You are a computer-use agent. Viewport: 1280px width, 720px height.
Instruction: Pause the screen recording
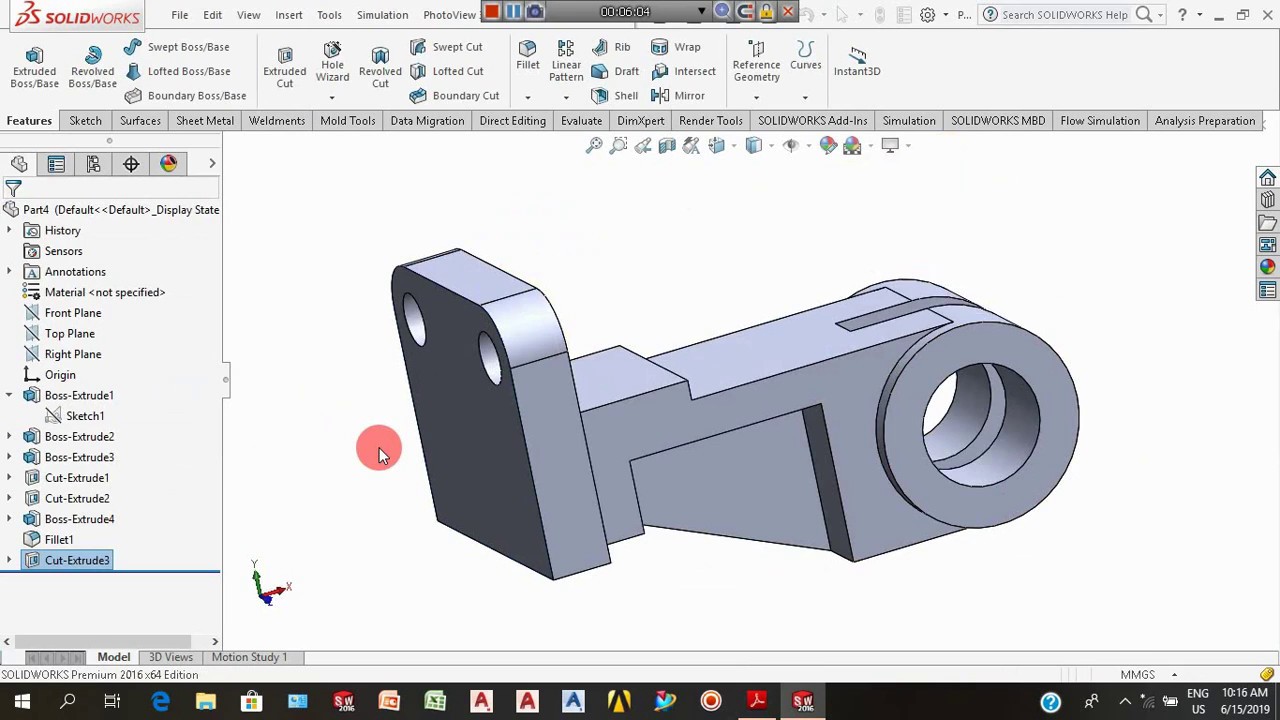click(513, 12)
